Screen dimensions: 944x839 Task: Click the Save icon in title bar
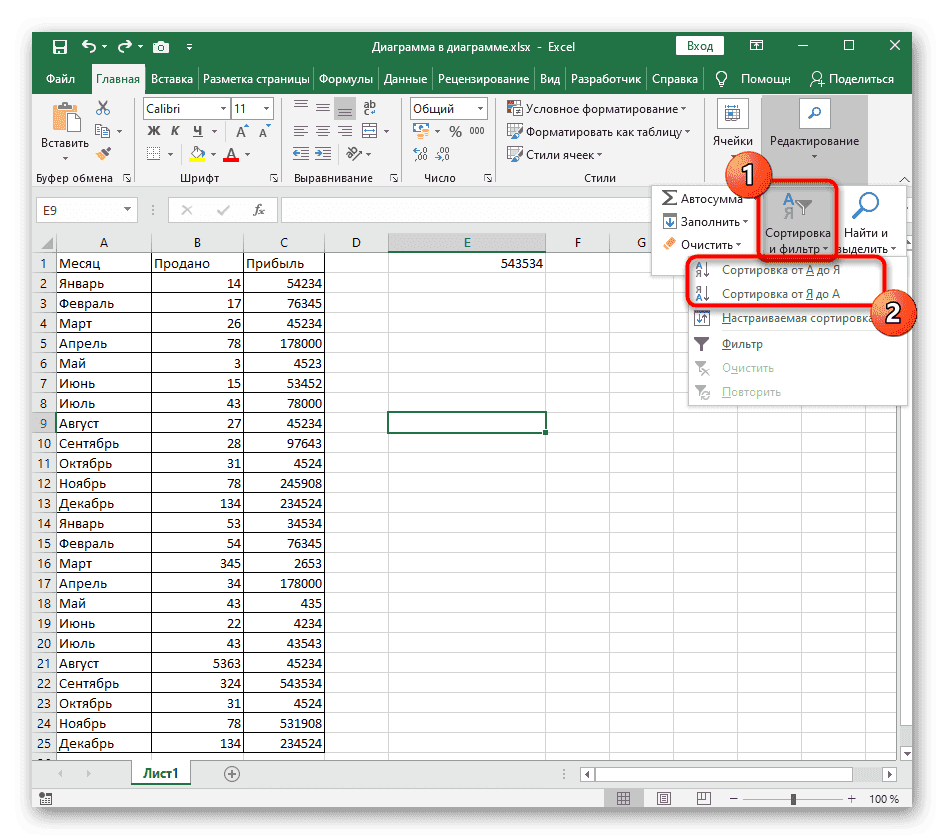[59, 46]
